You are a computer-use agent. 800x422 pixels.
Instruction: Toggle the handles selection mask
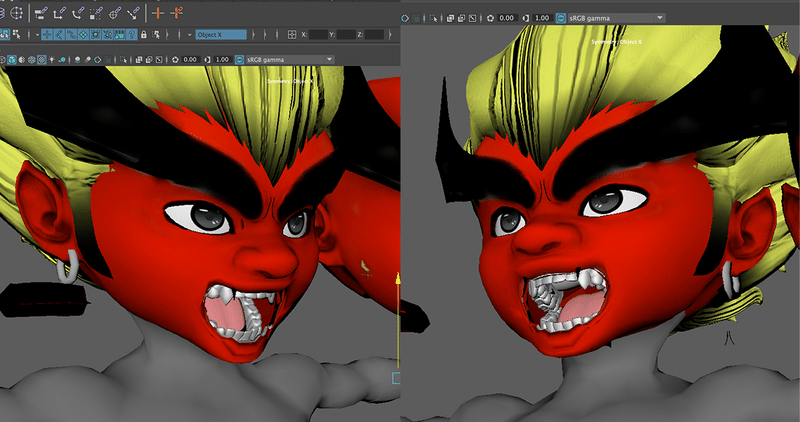[x=120, y=34]
